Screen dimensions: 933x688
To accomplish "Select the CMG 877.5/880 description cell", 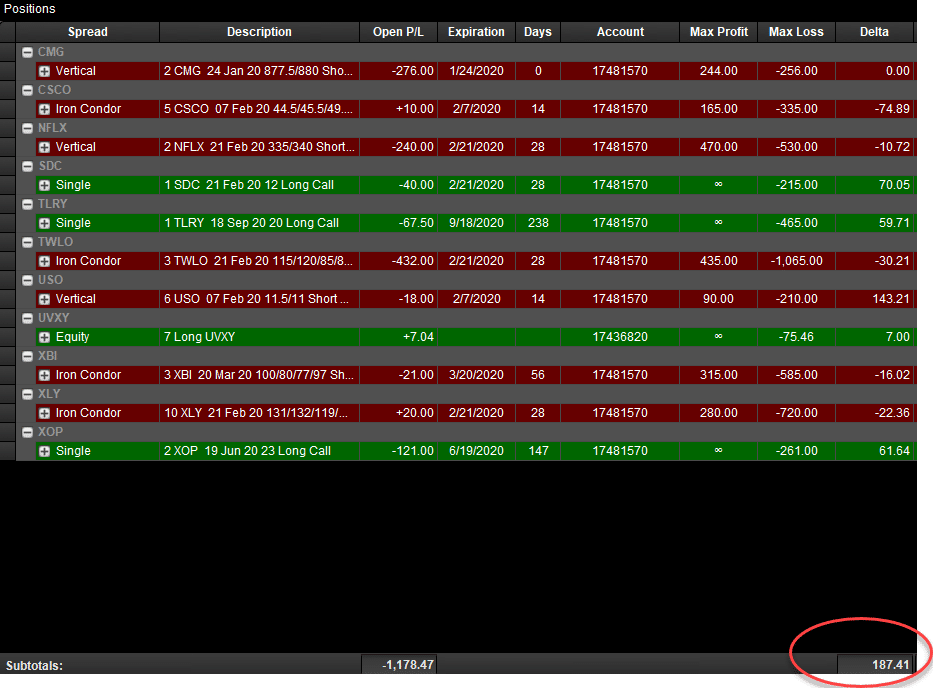I will coord(259,71).
